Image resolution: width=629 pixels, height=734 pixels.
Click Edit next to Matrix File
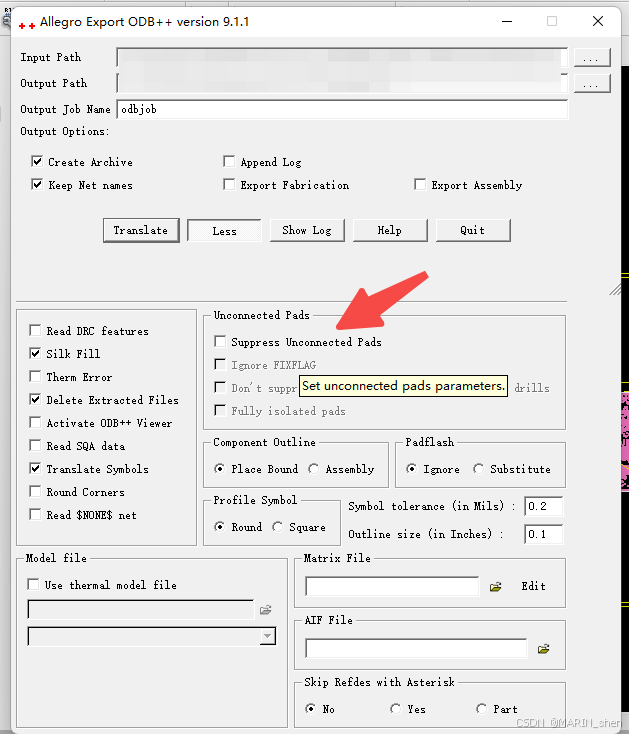534,586
